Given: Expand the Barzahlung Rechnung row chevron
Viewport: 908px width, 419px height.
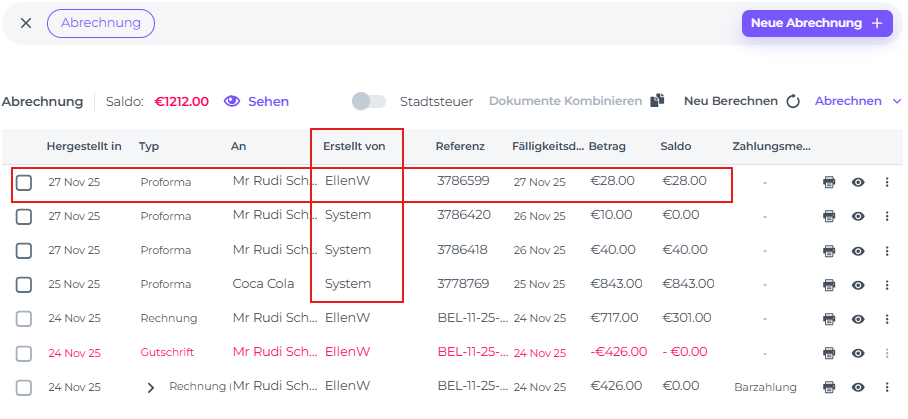Looking at the screenshot, I should [x=151, y=388].
